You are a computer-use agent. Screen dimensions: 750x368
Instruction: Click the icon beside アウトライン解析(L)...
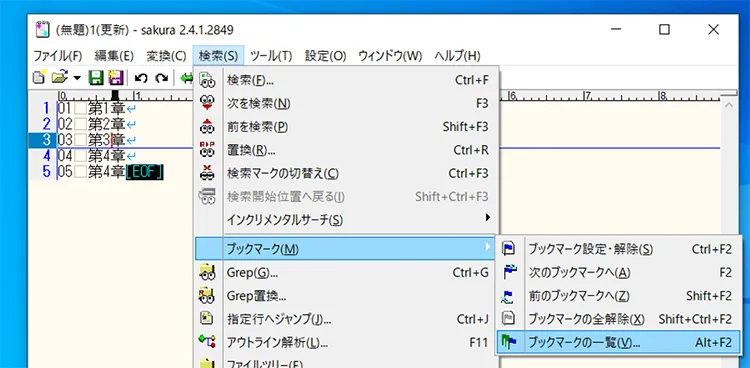[208, 341]
